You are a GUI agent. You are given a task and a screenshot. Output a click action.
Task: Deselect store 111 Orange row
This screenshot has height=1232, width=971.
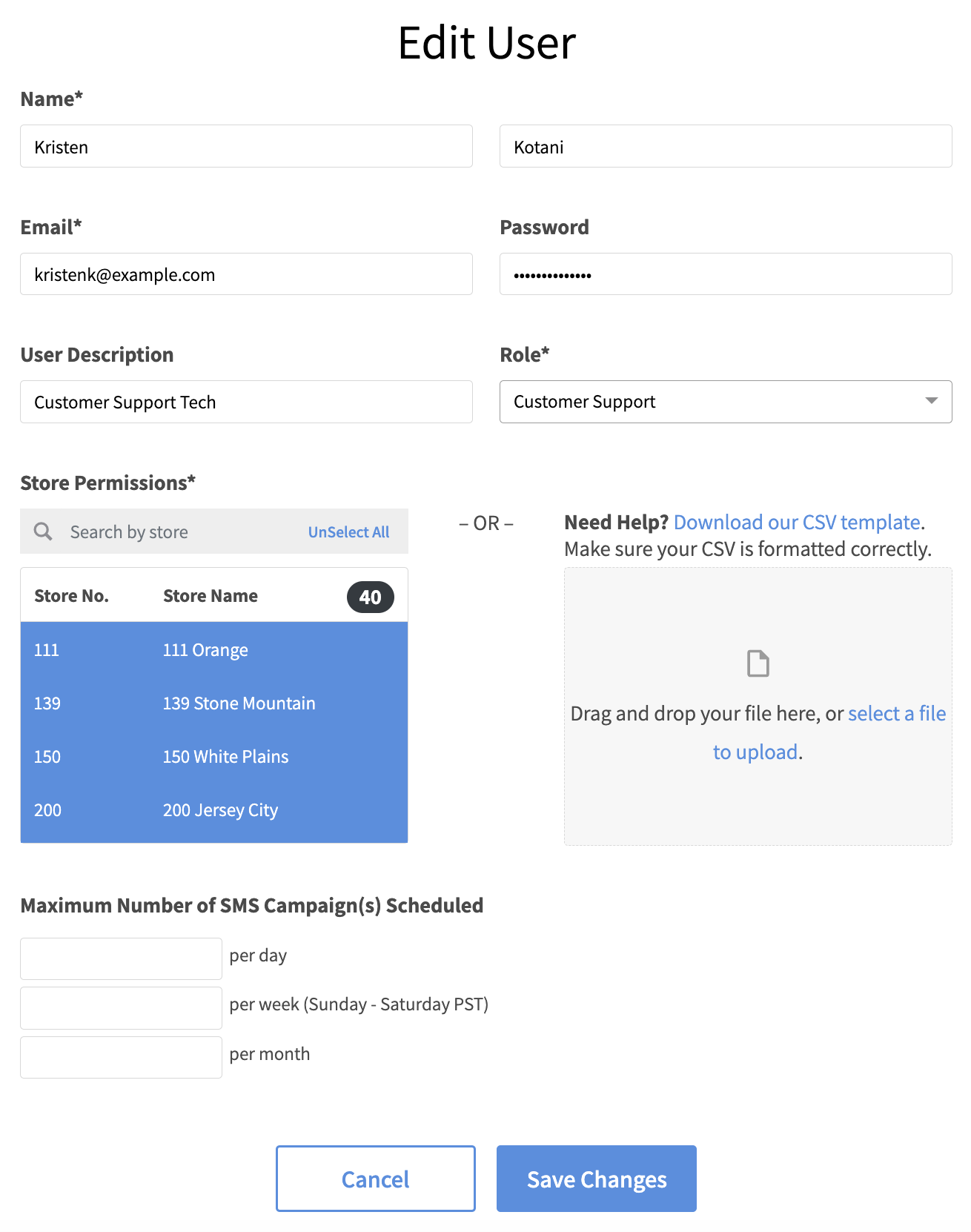tap(213, 650)
